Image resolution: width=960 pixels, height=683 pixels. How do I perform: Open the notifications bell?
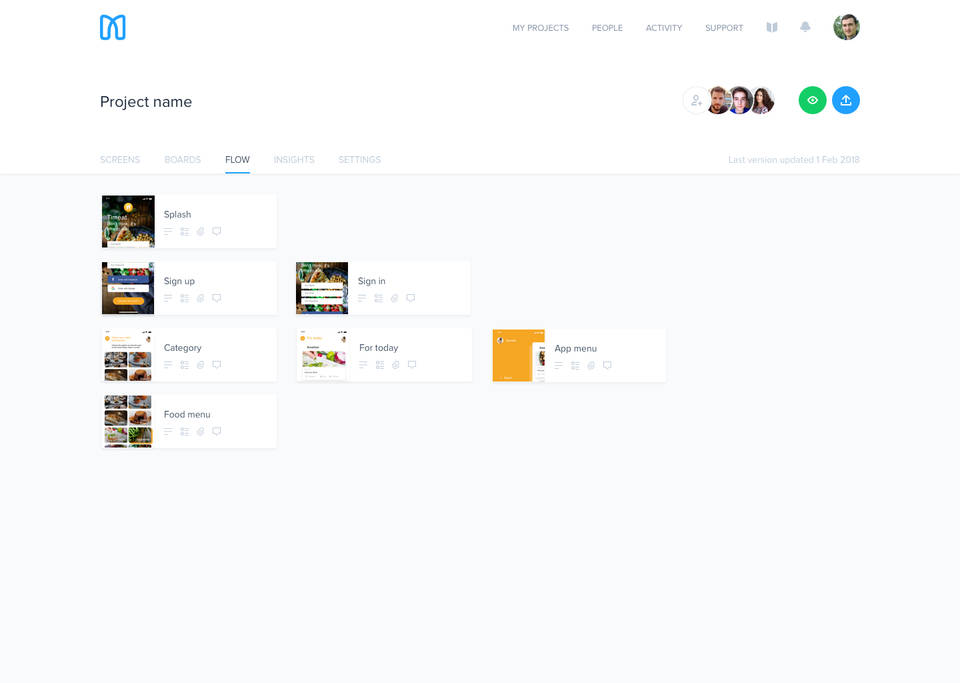coord(805,27)
